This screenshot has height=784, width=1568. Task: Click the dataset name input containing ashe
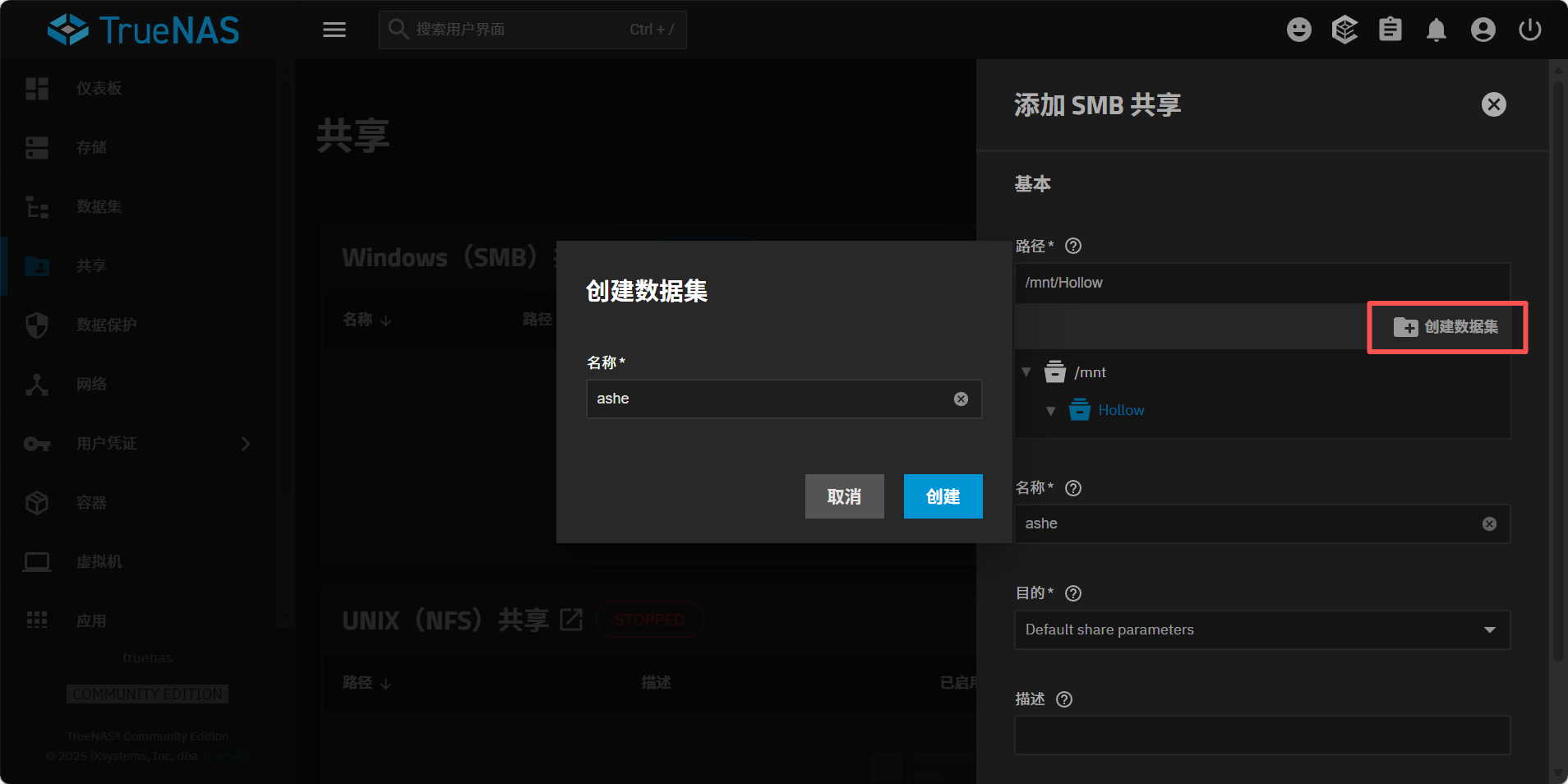[x=768, y=399]
